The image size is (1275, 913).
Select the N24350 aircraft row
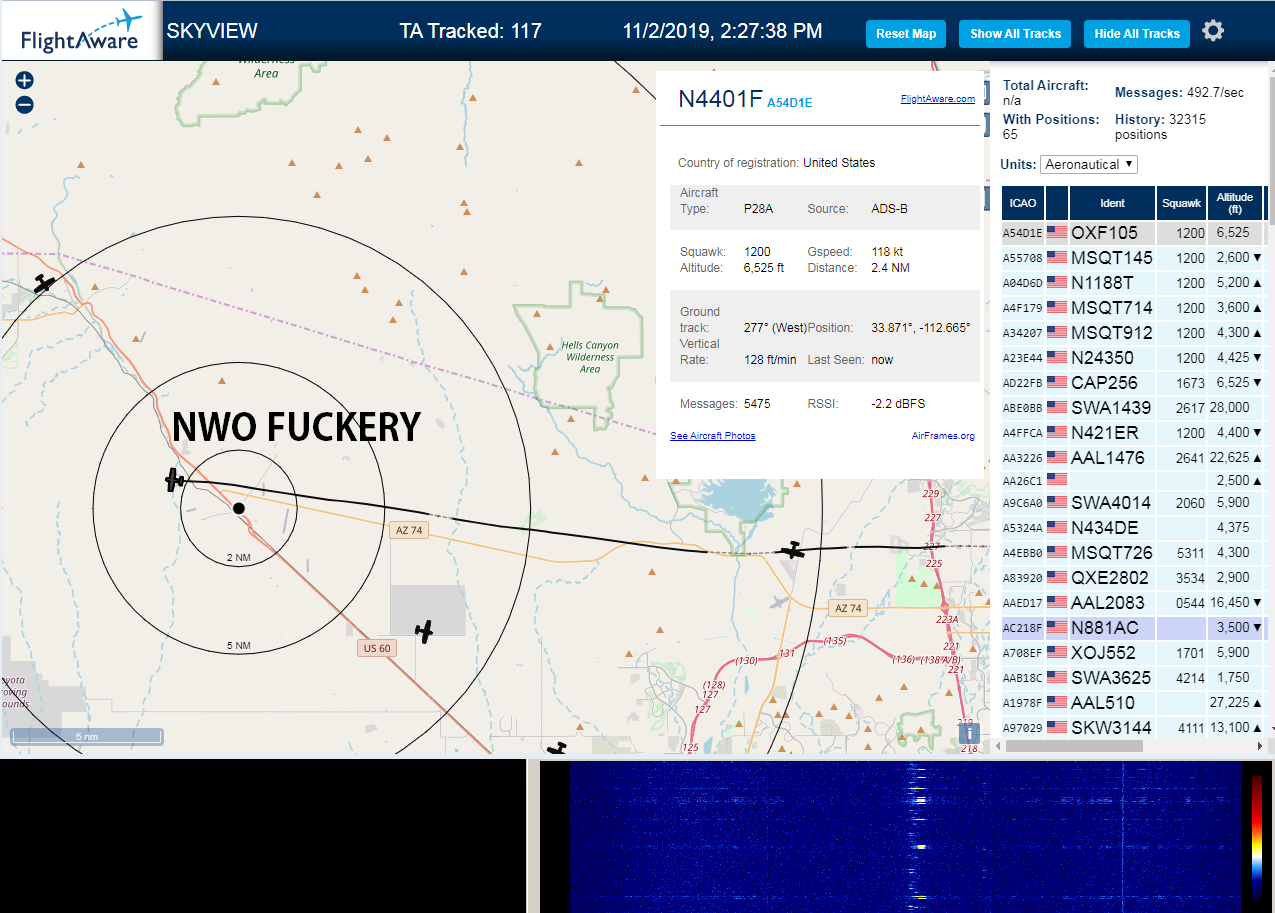click(x=1134, y=358)
